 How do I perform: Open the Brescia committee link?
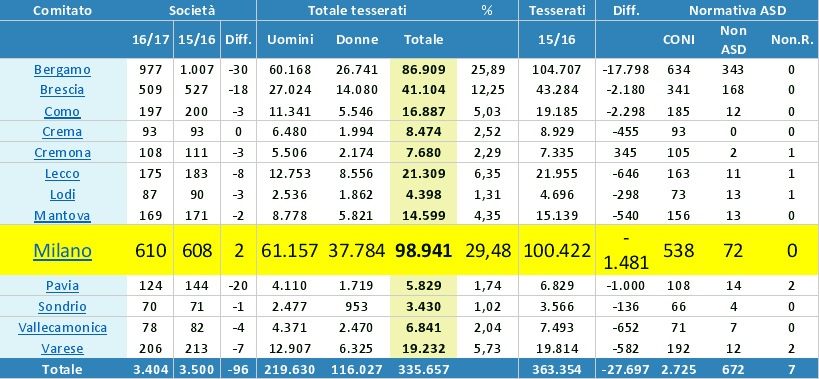[x=62, y=90]
